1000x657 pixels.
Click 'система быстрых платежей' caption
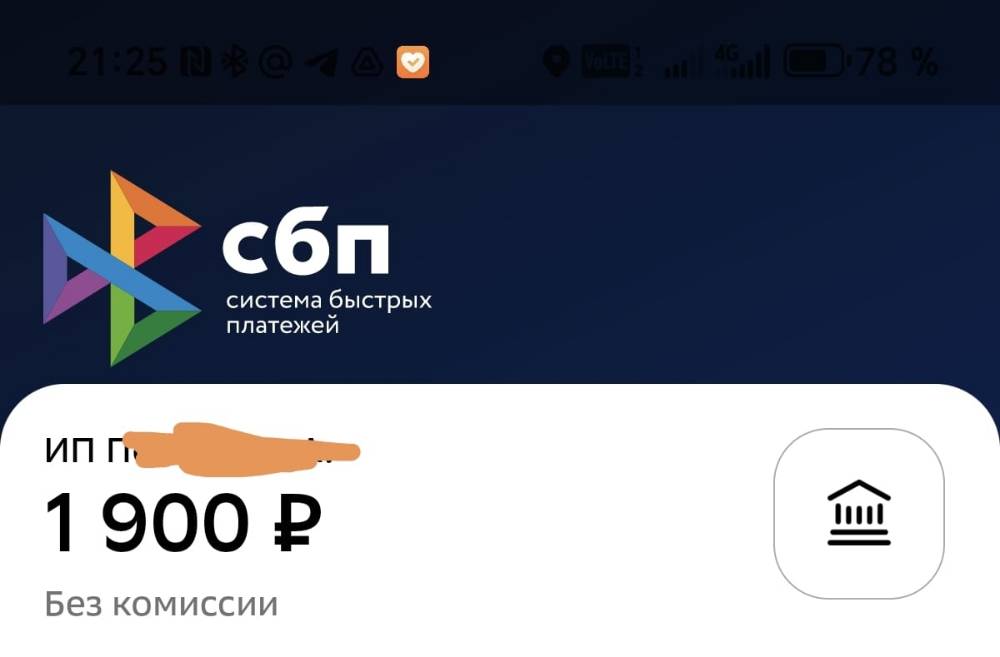[329, 313]
